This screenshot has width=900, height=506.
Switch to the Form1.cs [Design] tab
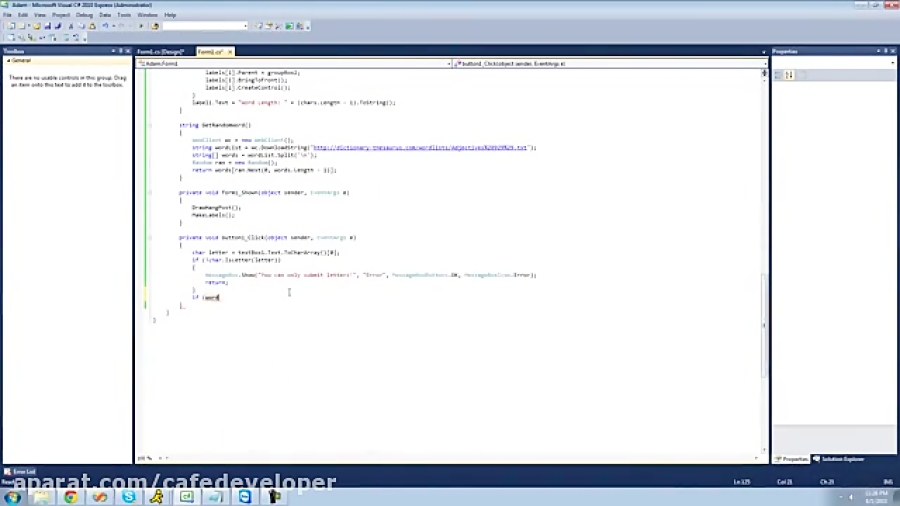pyautogui.click(x=161, y=52)
